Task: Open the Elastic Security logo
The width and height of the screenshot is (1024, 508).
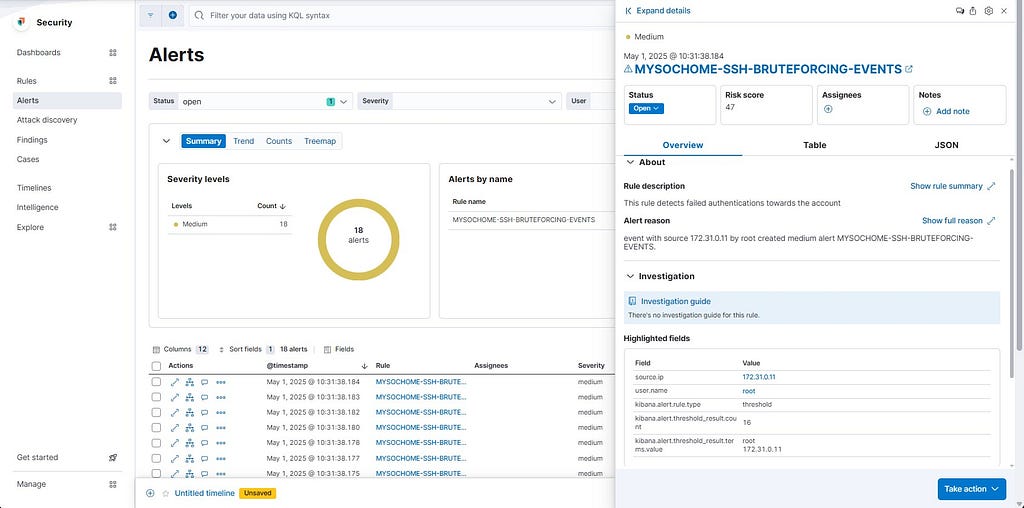Action: pos(22,22)
